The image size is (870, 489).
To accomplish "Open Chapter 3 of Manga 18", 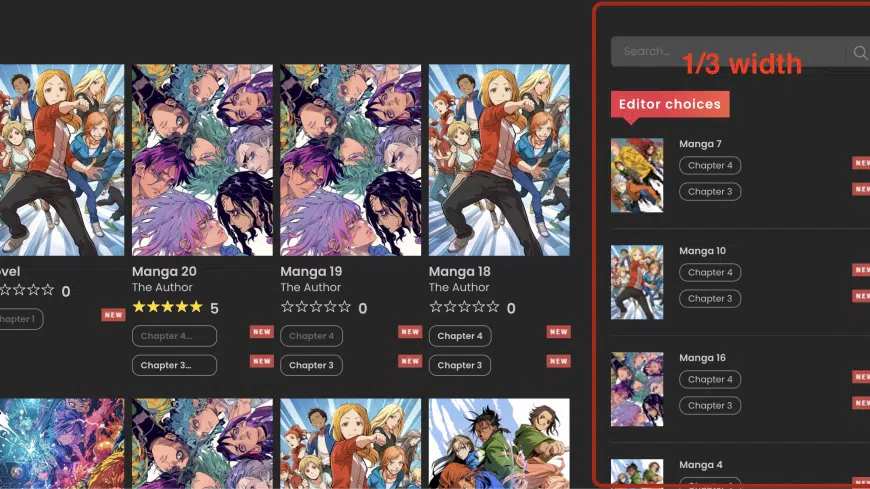I will click(x=459, y=365).
